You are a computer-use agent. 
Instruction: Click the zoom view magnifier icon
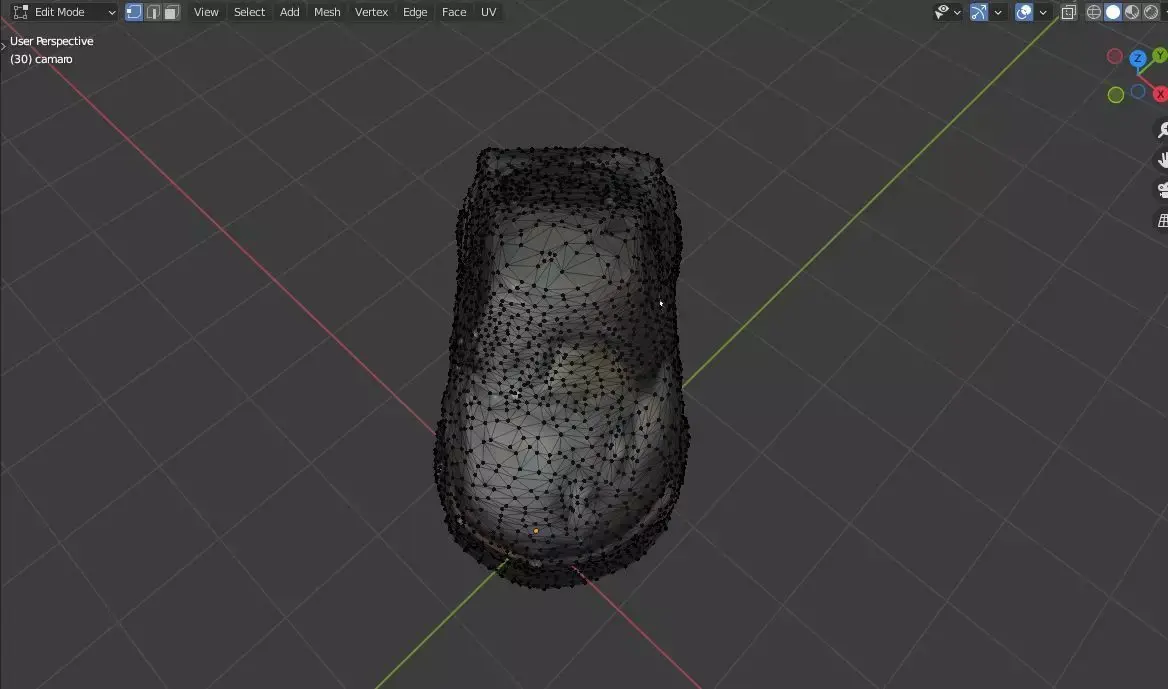pos(1161,130)
